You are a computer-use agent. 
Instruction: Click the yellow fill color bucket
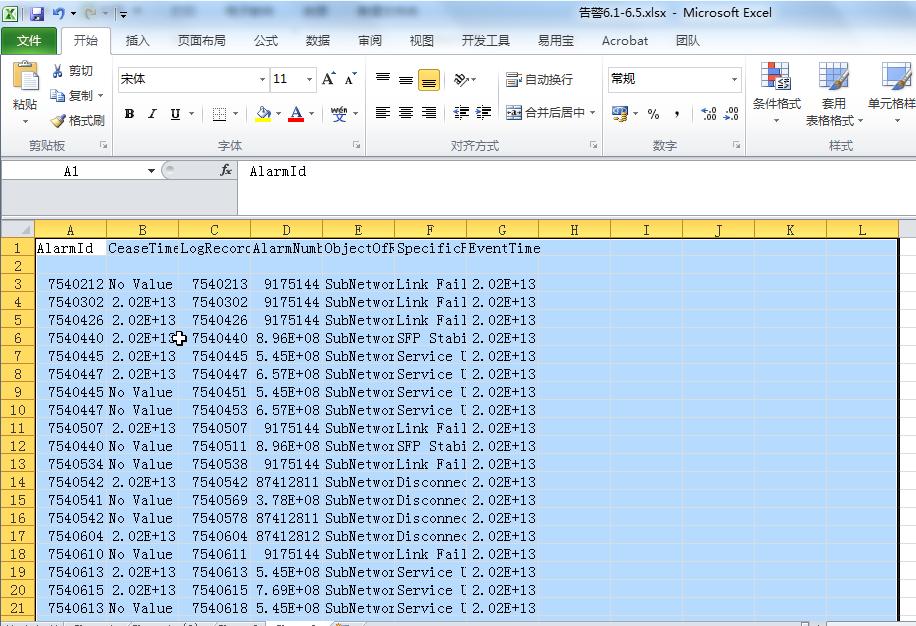pyautogui.click(x=262, y=114)
